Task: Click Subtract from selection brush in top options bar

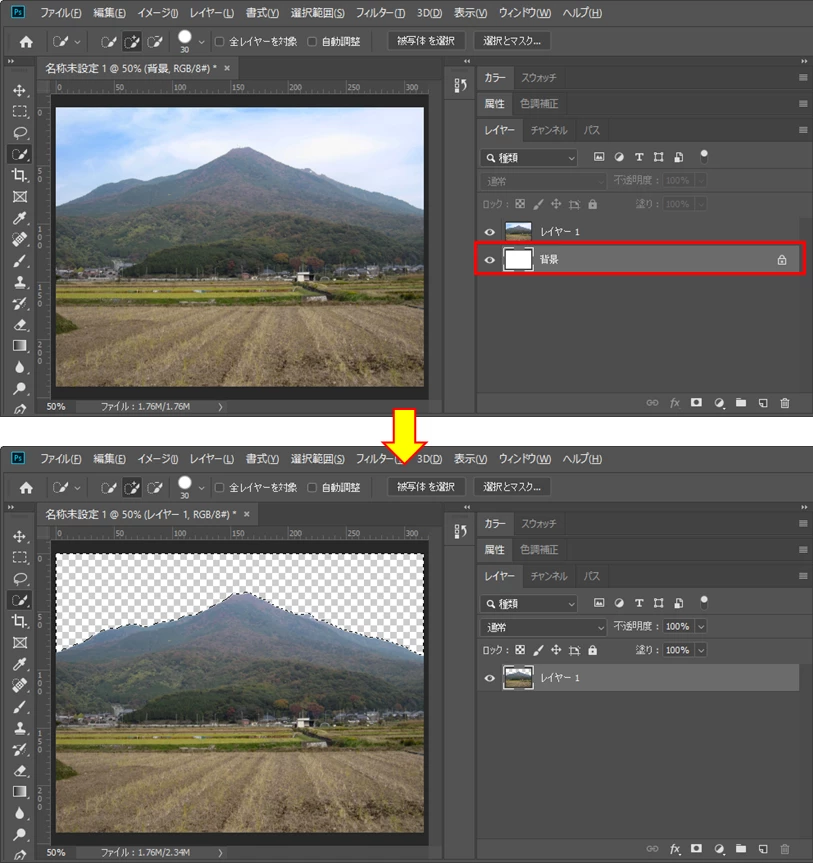Action: click(156, 41)
